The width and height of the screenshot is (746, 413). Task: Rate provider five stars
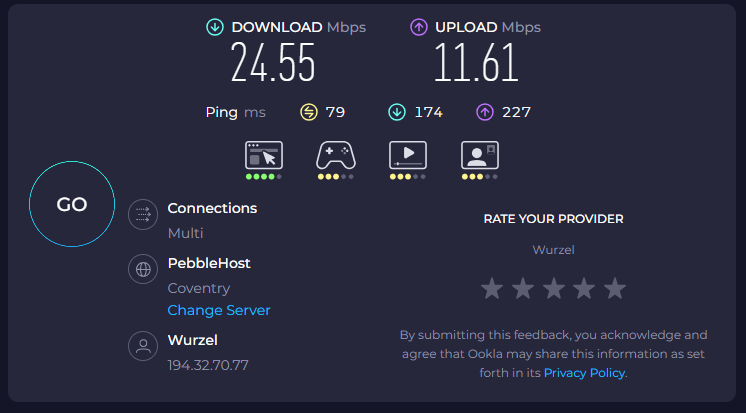615,289
